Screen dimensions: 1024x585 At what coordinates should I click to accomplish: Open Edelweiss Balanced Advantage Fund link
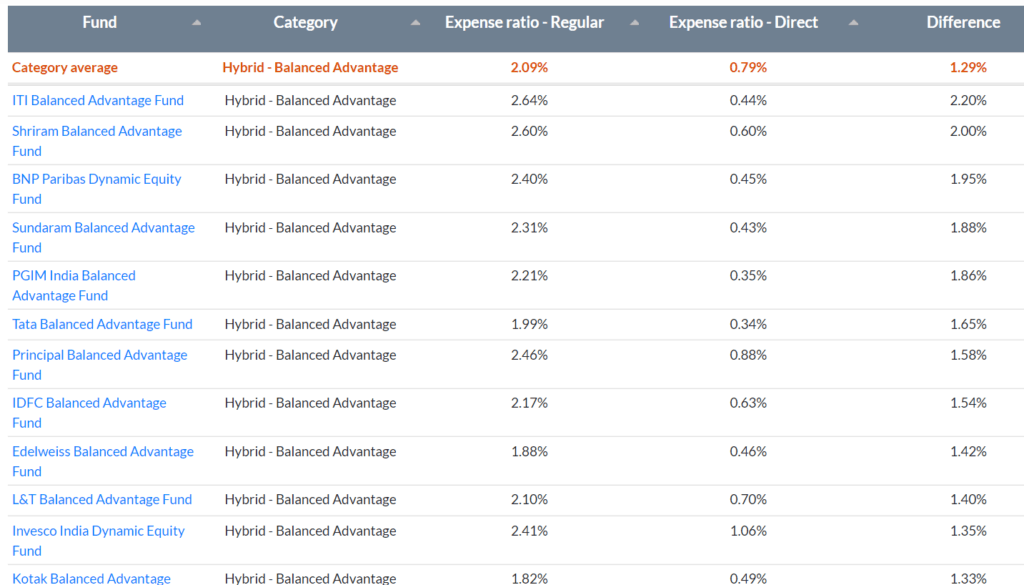[103, 451]
